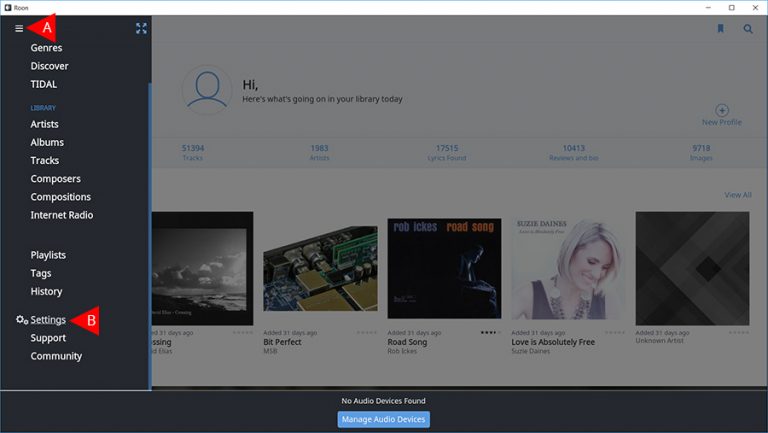Open the Community link in sidebar
Viewport: 768px width, 433px height.
(56, 356)
